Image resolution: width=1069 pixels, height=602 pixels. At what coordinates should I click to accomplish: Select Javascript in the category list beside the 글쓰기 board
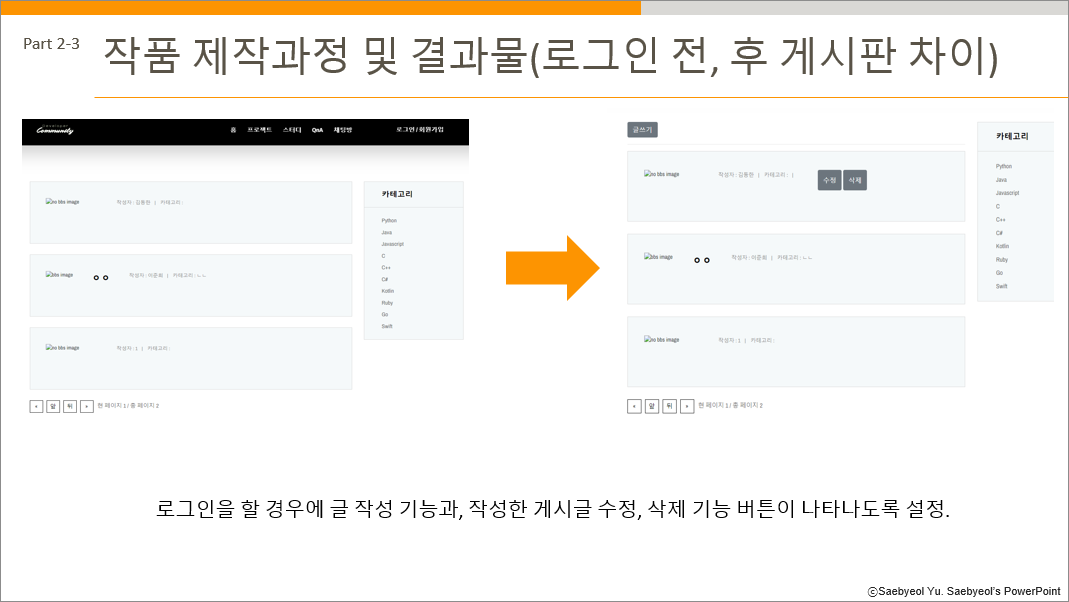1008,193
